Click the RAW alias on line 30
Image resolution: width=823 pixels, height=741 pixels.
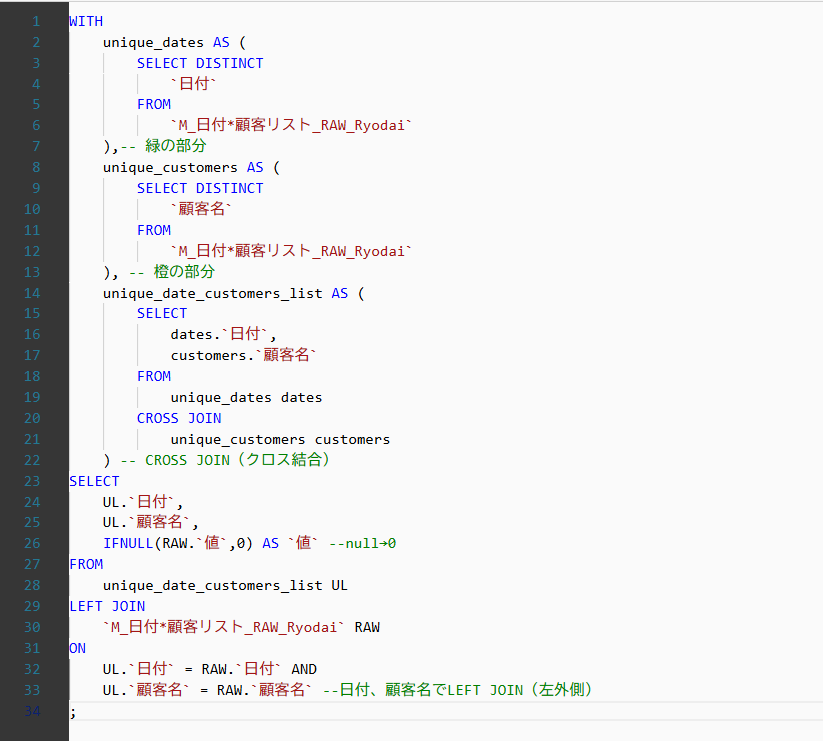367,627
